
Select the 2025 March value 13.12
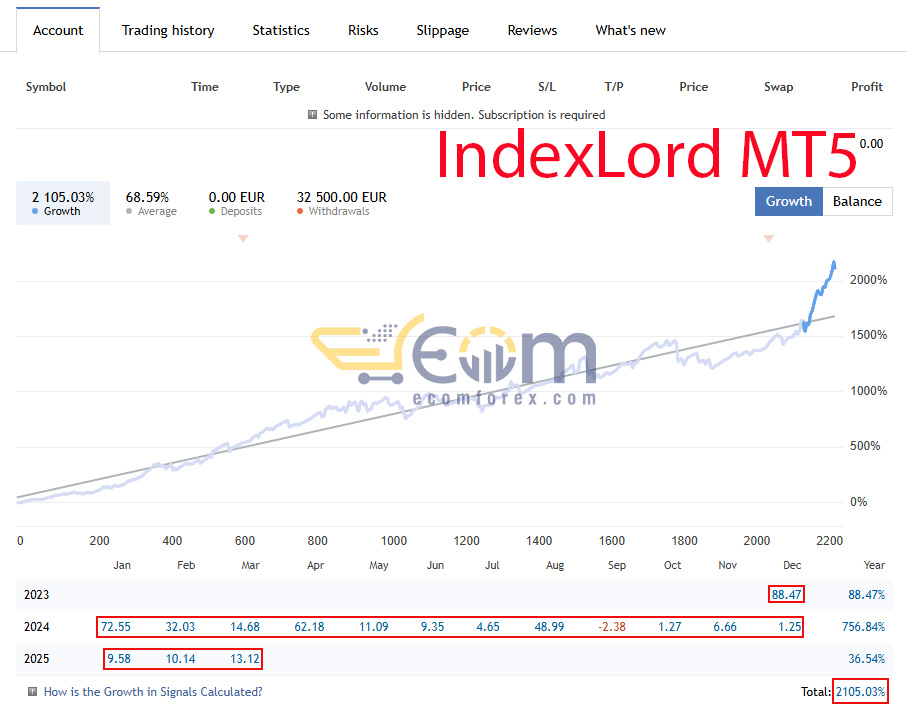(245, 658)
